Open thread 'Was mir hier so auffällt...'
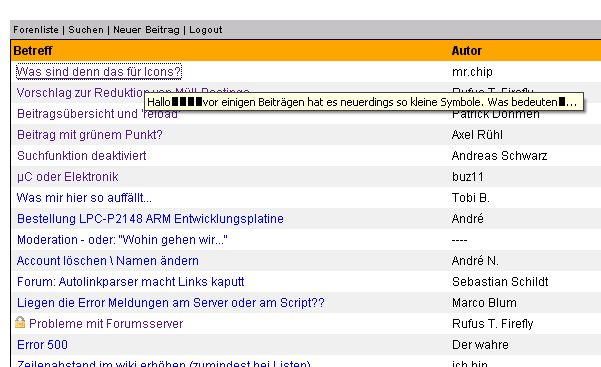 (x=84, y=198)
